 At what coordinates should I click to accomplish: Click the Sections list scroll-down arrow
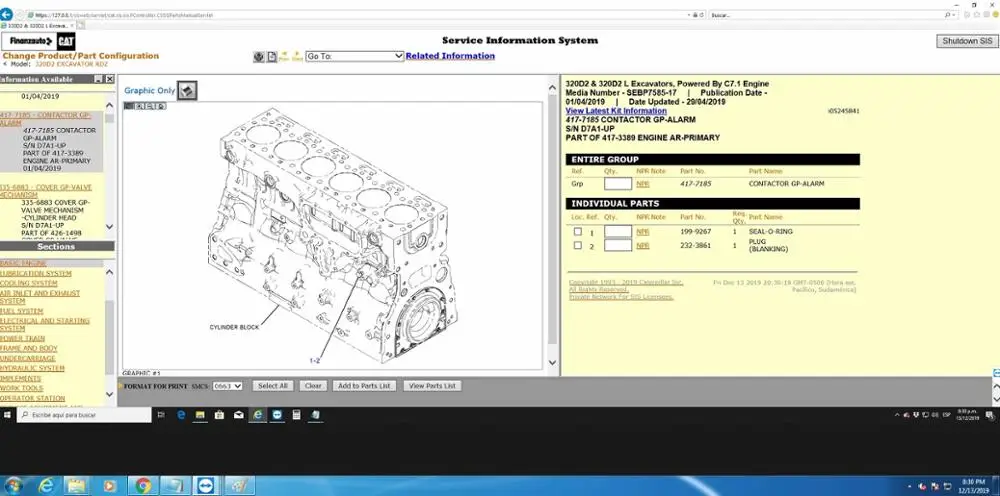click(x=109, y=395)
